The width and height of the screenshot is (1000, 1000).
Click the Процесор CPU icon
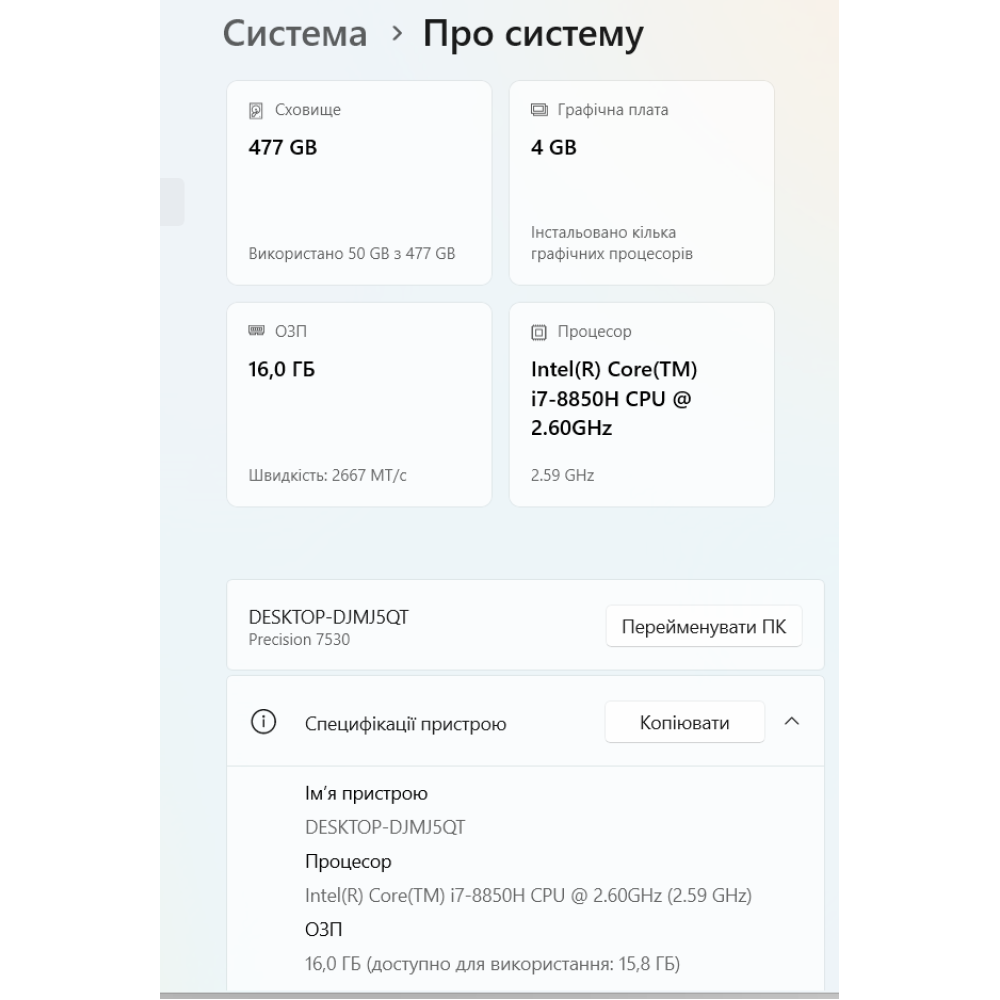pos(539,332)
